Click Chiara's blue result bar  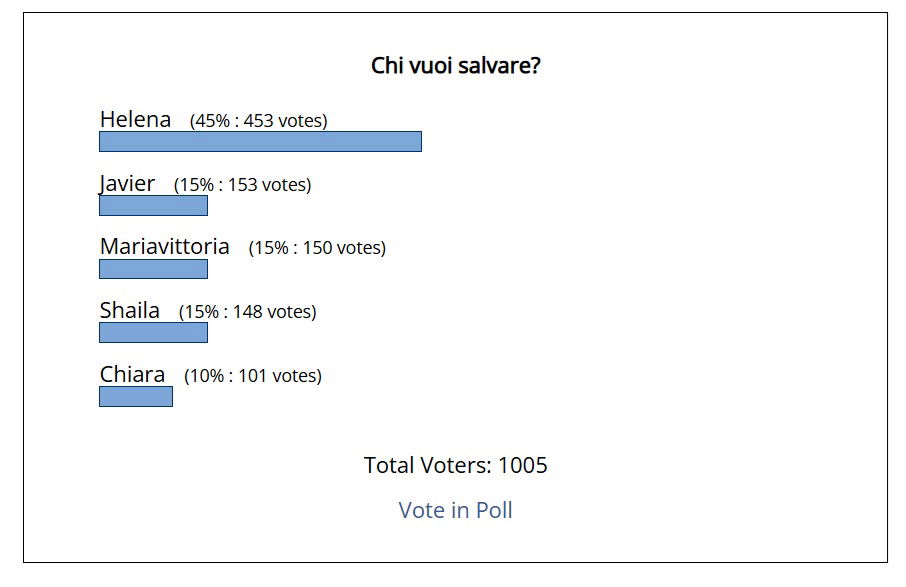(136, 397)
